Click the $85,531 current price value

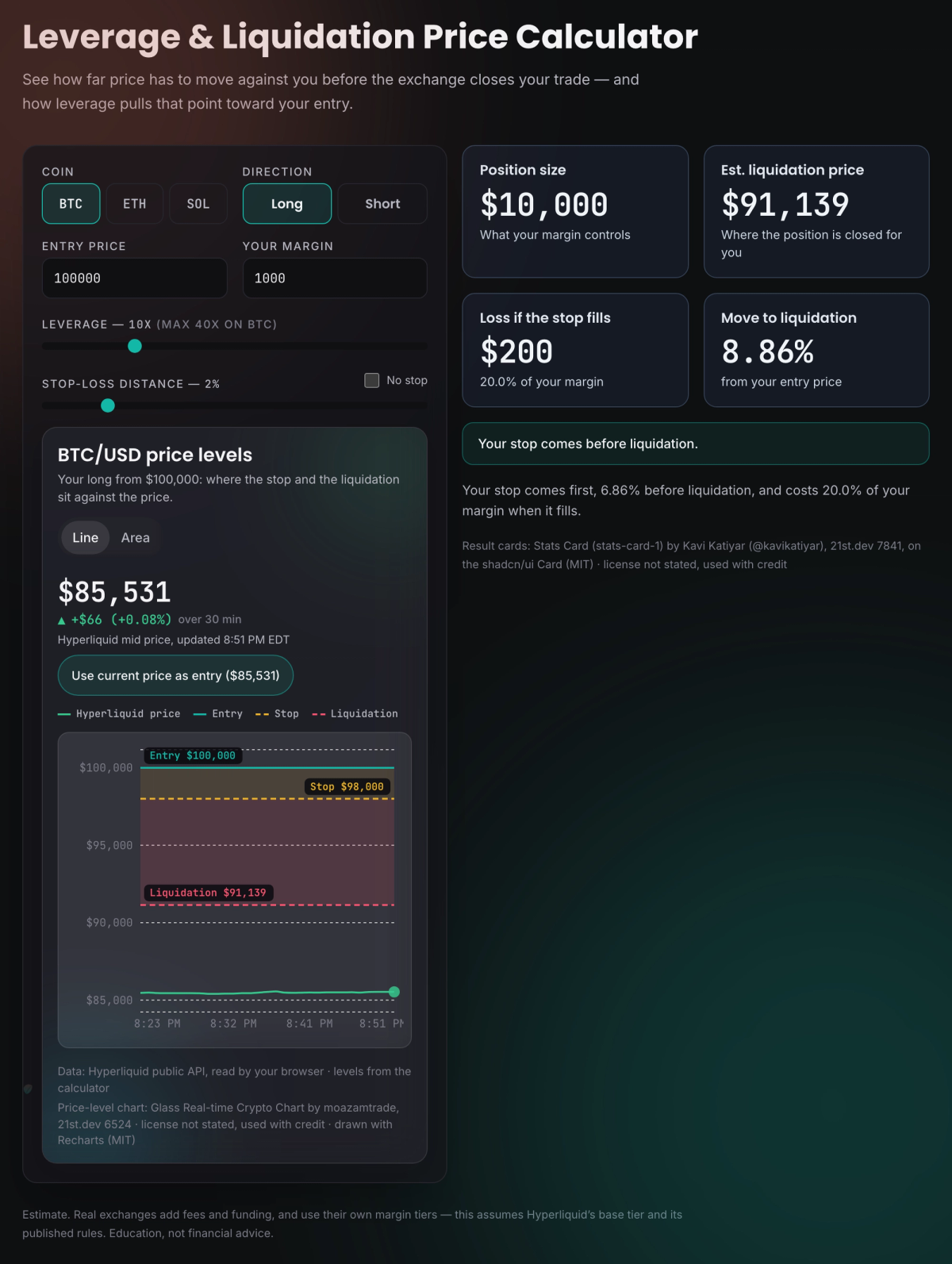click(x=114, y=592)
